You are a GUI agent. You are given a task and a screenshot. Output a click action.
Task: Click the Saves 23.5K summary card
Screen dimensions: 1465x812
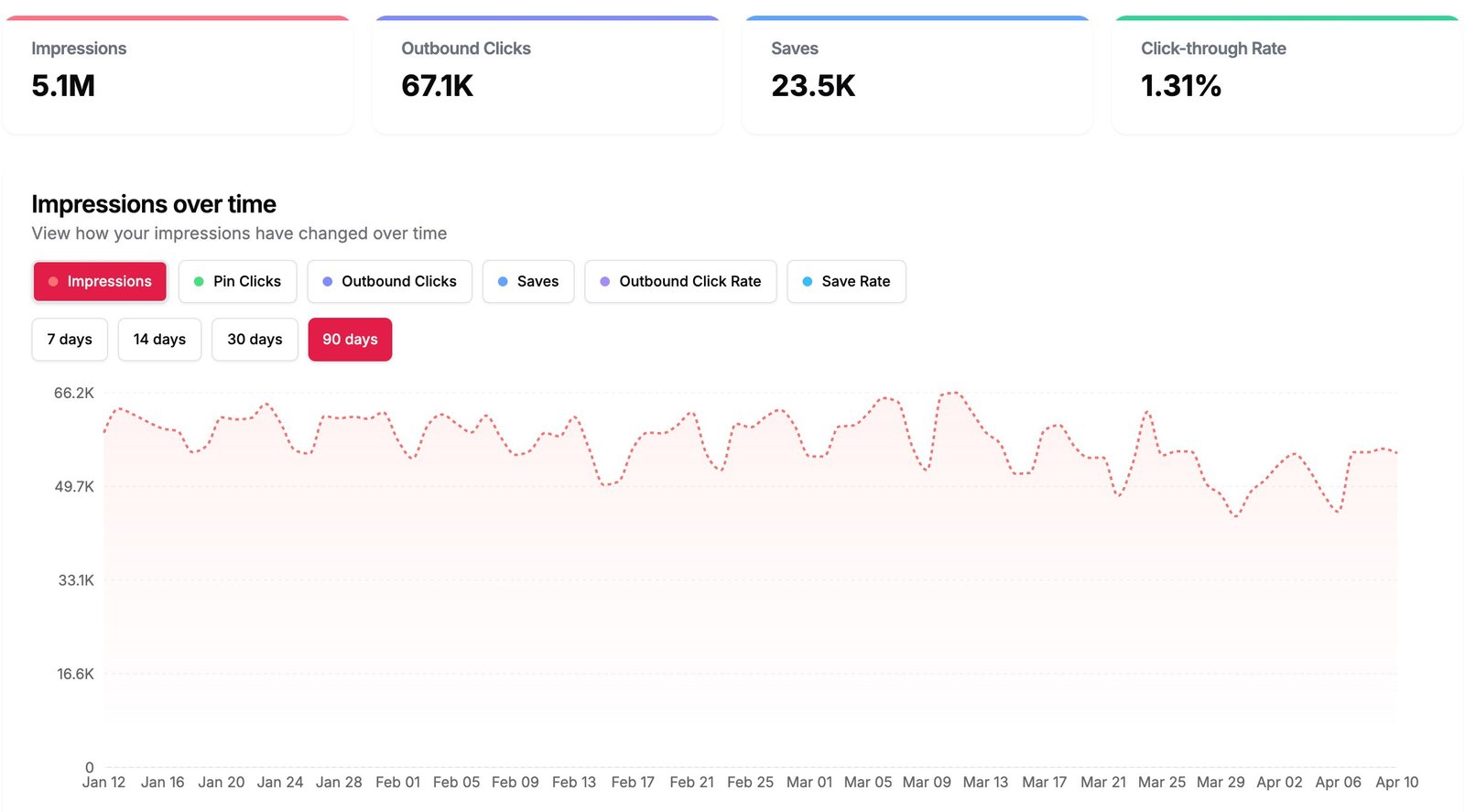pos(917,75)
